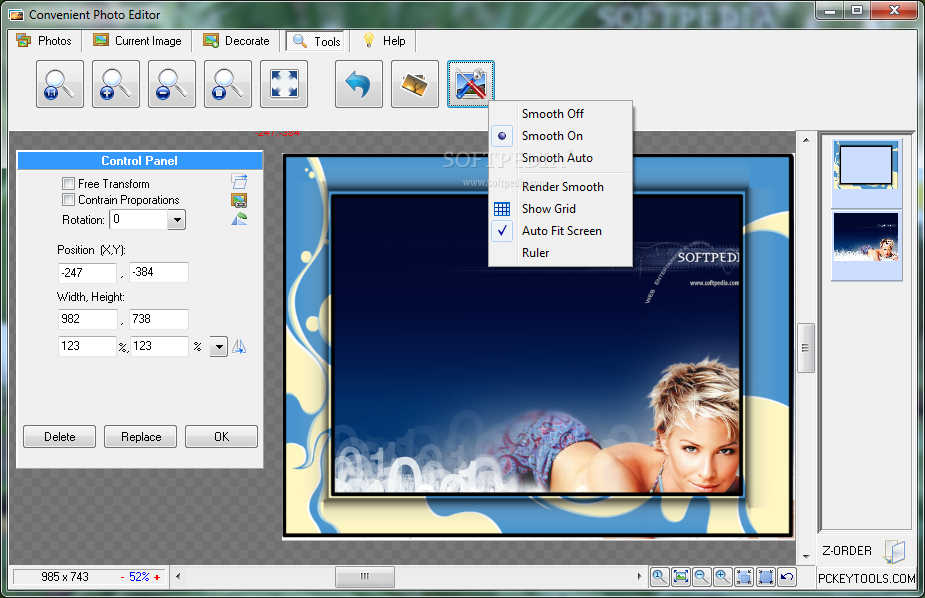
Task: Click the overlapping squares fit icon in status bar
Action: point(744,576)
